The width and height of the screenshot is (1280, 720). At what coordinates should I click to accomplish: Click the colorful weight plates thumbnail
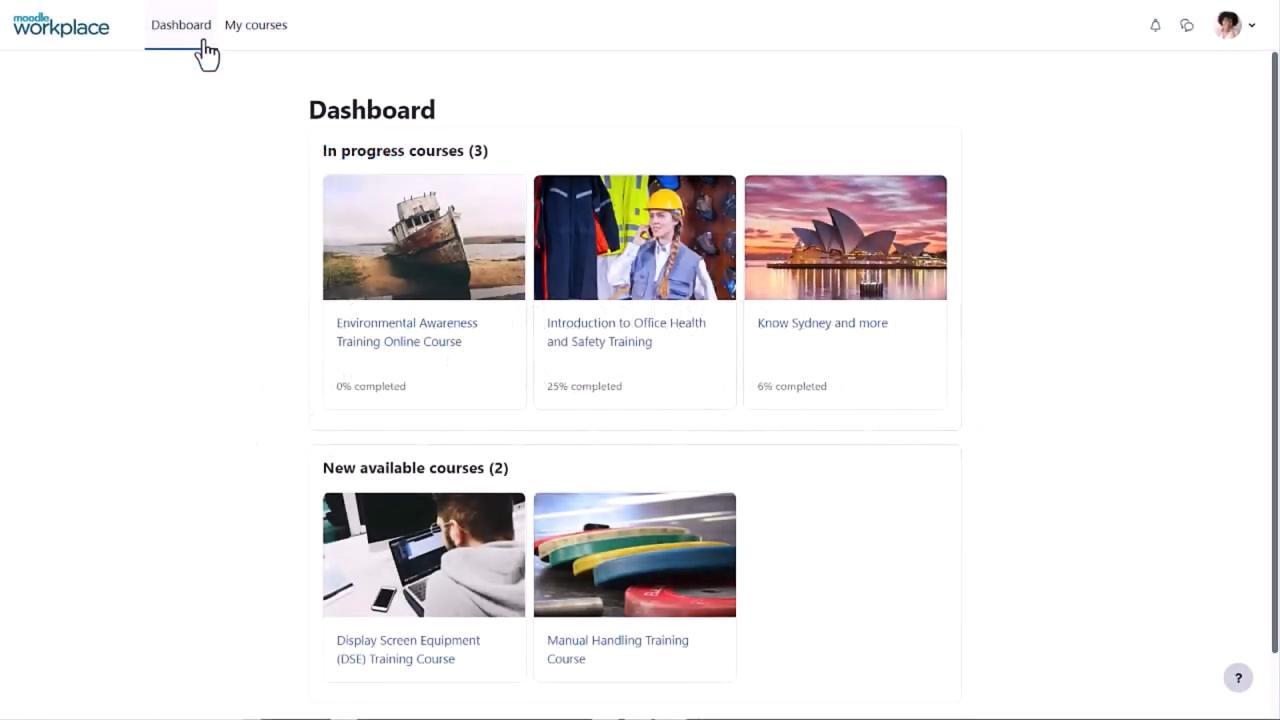pos(634,555)
